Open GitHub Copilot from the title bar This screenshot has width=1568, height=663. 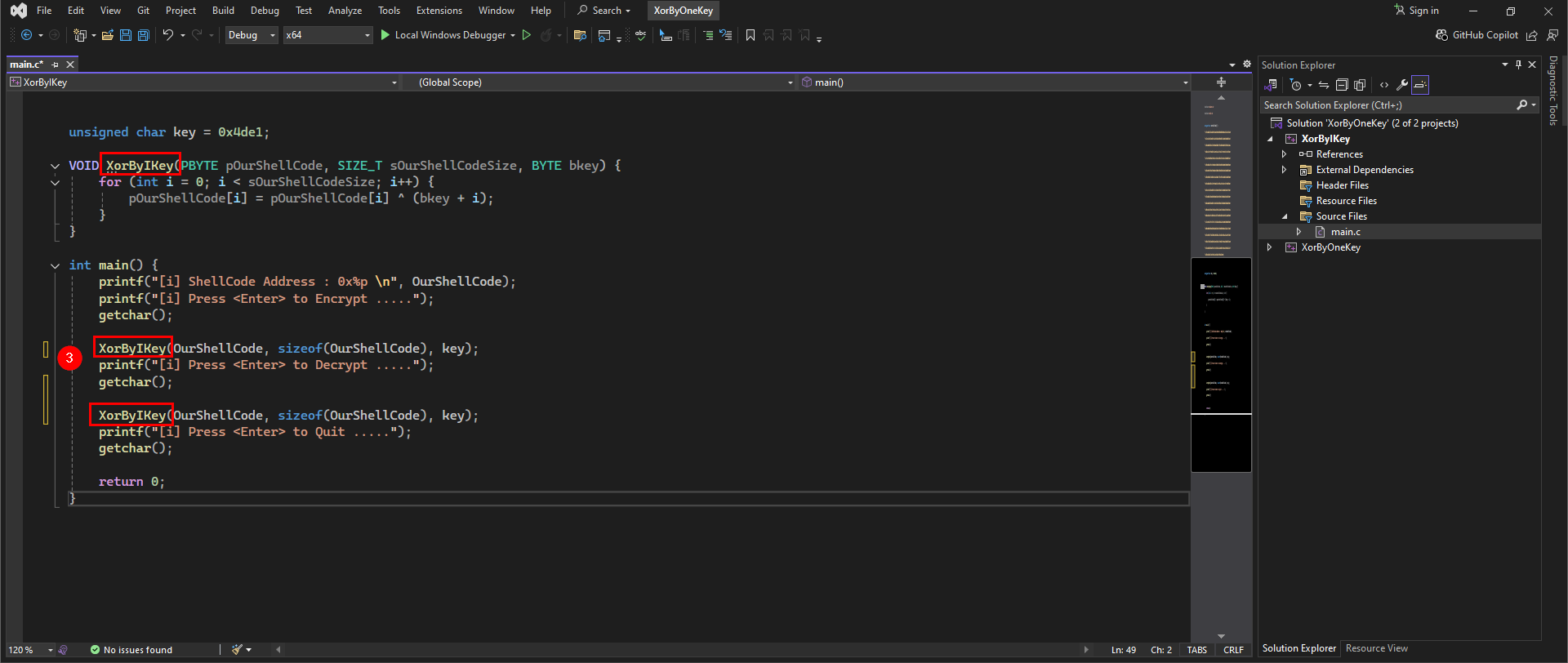(x=1477, y=35)
